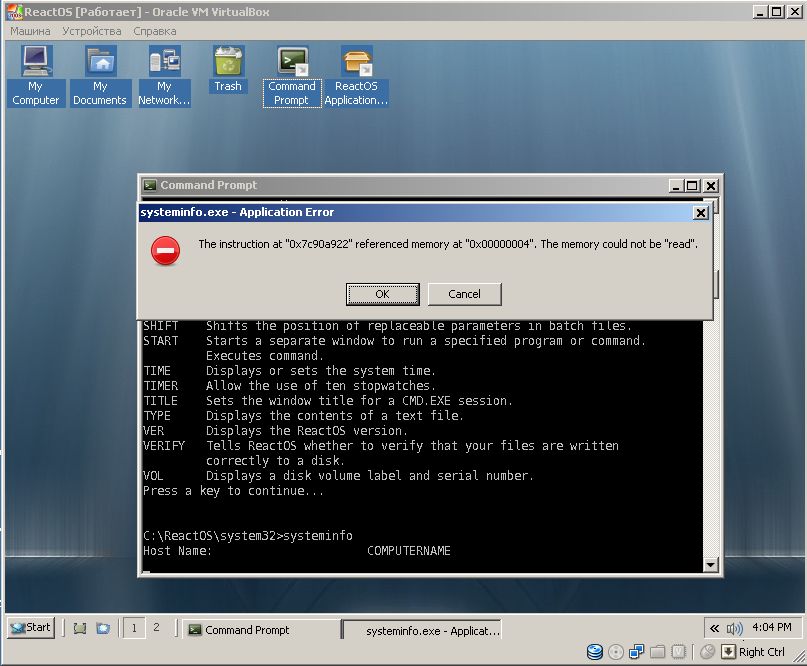Select the Command Prompt desktop shortcut
807x666 pixels.
[x=292, y=76]
